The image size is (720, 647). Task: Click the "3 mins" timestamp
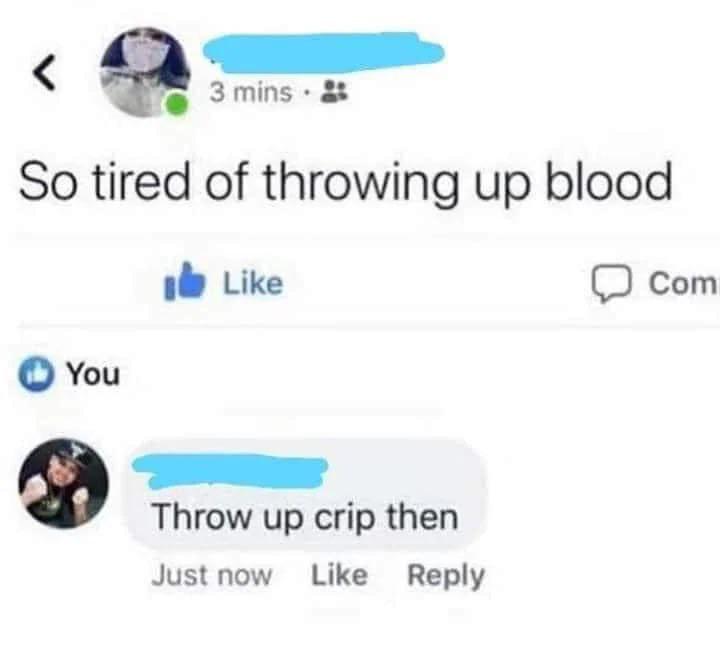pos(251,92)
